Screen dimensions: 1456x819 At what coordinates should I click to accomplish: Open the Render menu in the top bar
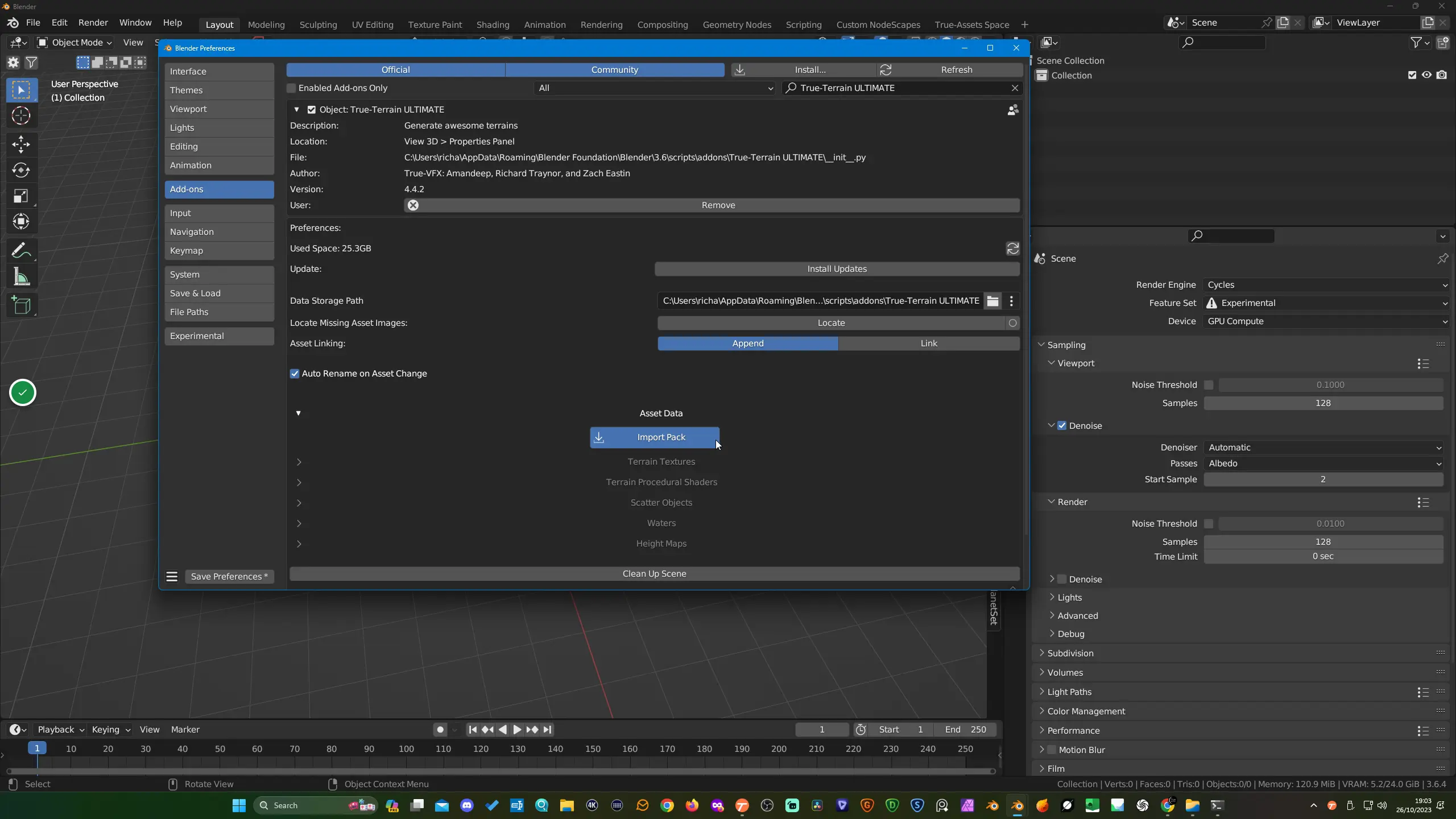tap(93, 23)
